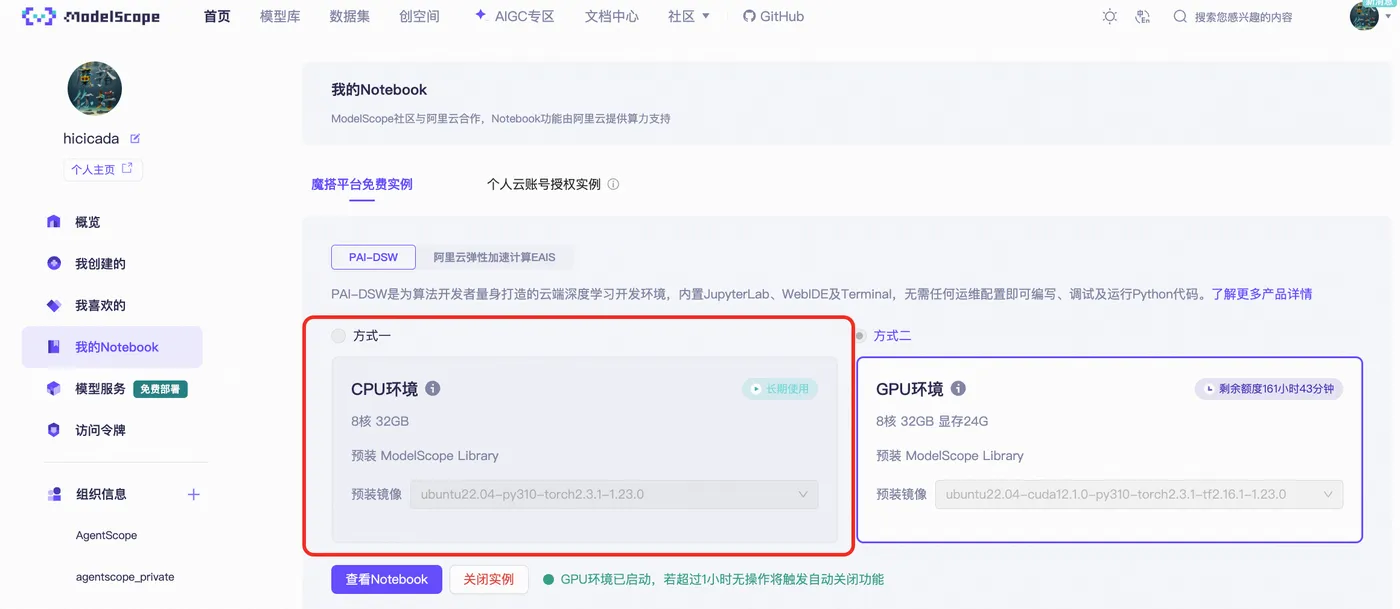Click the 查看Notebook button
The width and height of the screenshot is (1400, 609).
tap(387, 579)
